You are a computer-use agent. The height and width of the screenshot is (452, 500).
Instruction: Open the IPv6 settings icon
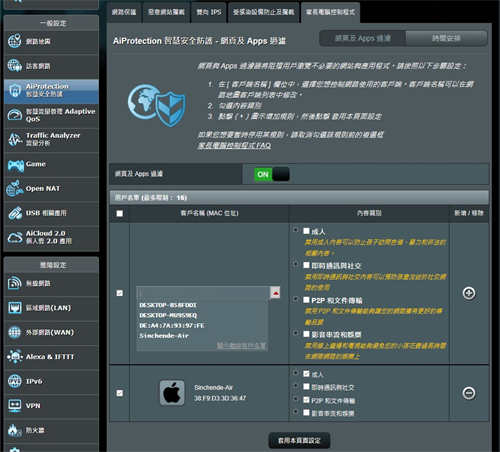pos(14,381)
